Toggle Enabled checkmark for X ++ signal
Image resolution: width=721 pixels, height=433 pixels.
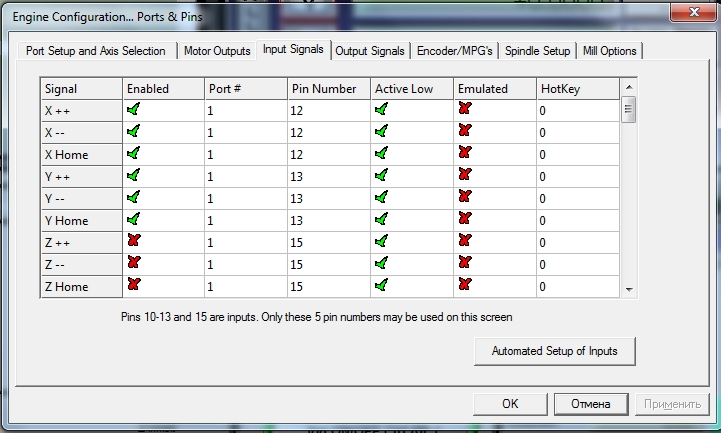click(x=133, y=109)
